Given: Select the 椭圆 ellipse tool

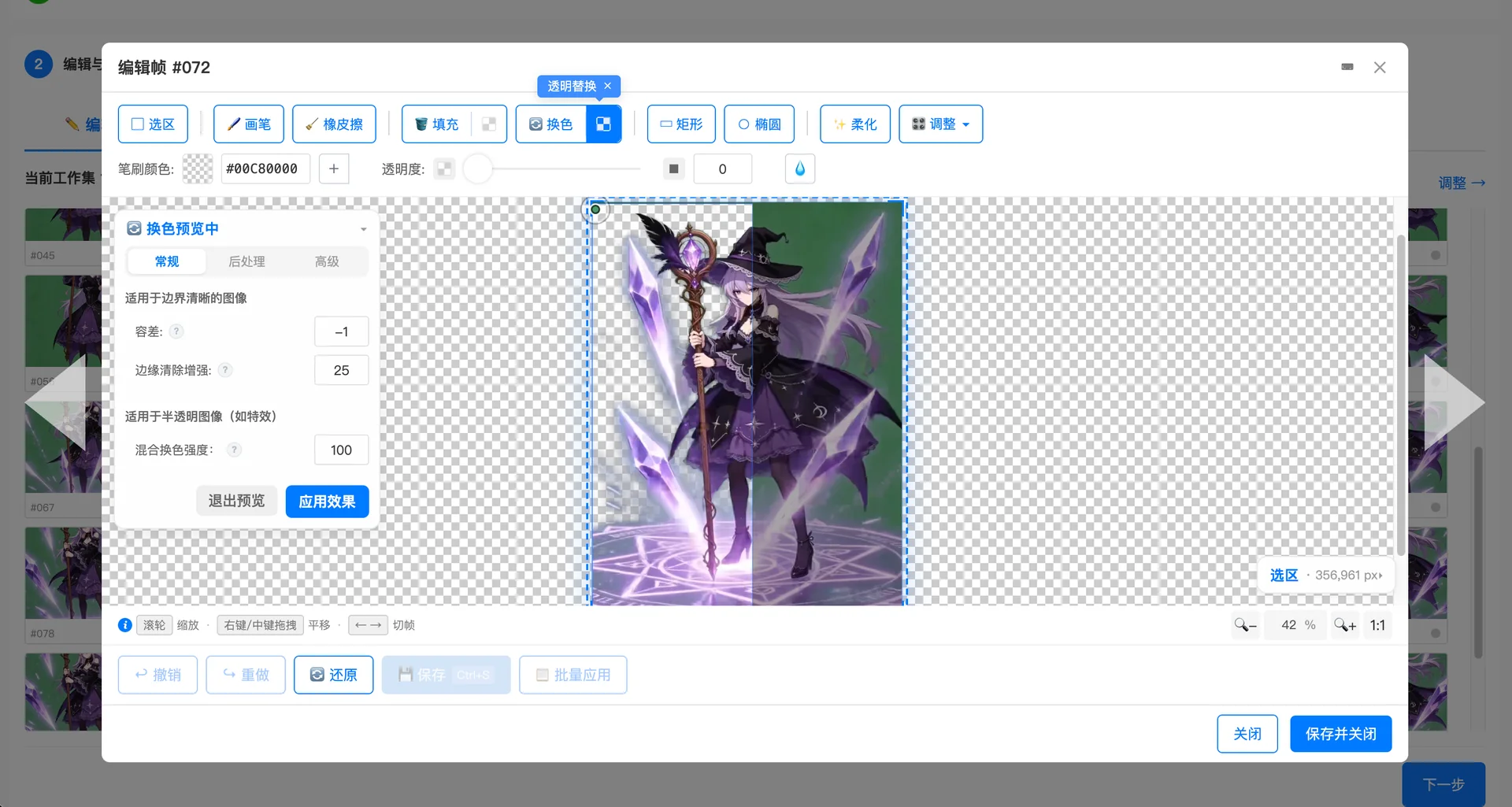Looking at the screenshot, I should click(759, 124).
